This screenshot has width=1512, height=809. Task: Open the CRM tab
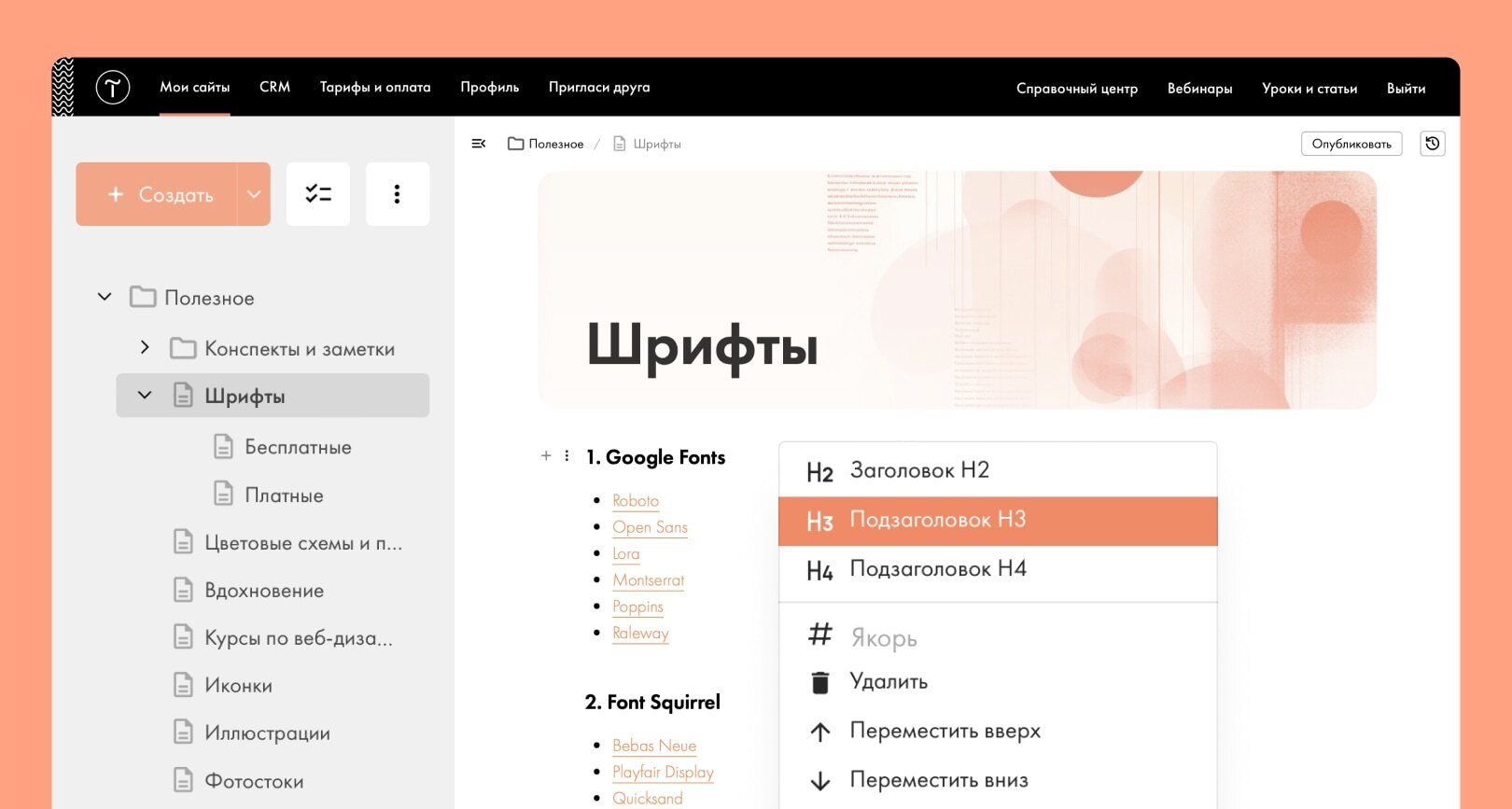tap(274, 87)
